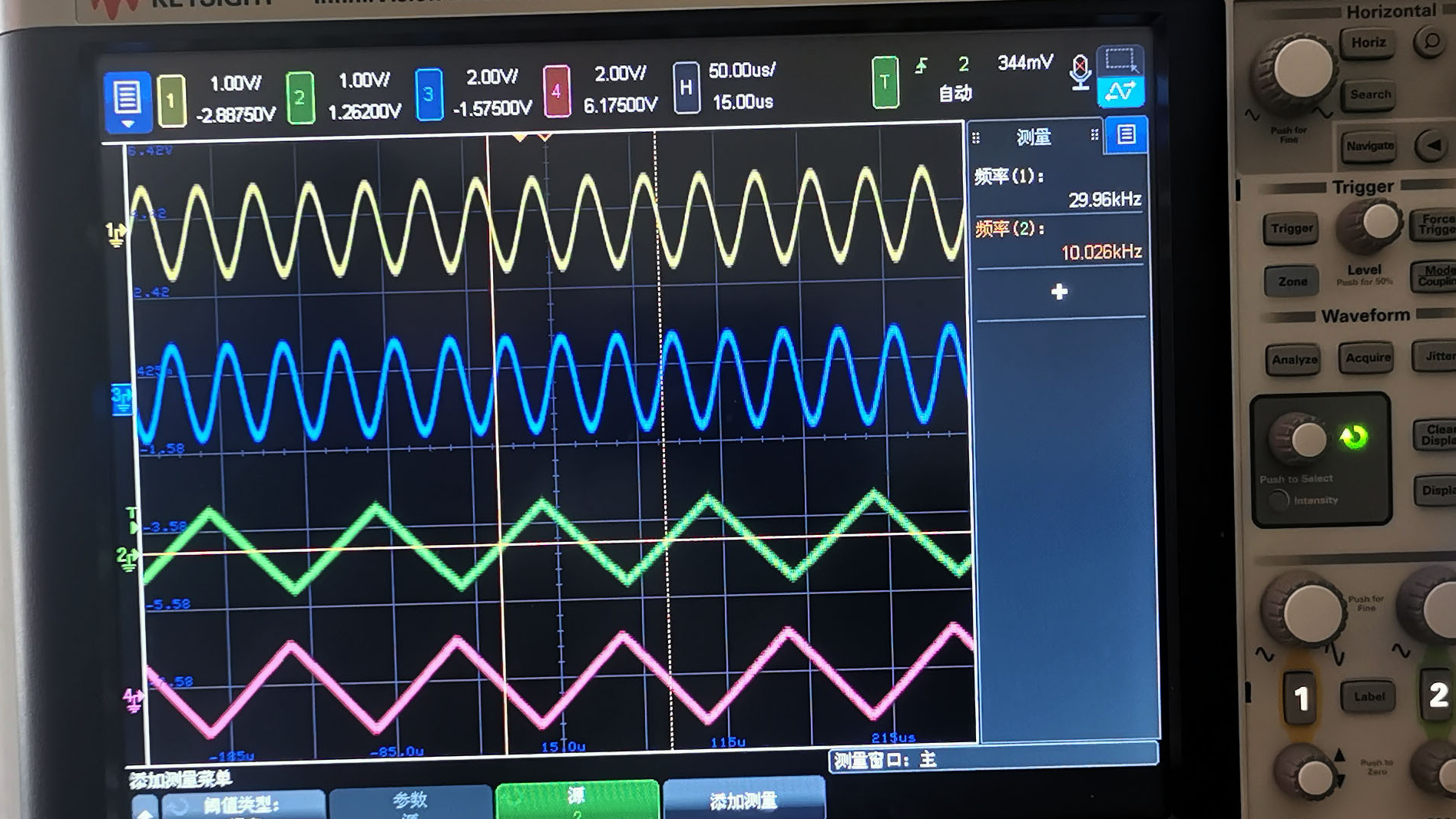Screen dimensions: 1456x819
Task: Select 频率(1) measurement 29.96kHz
Action: pyautogui.click(x=1058, y=188)
